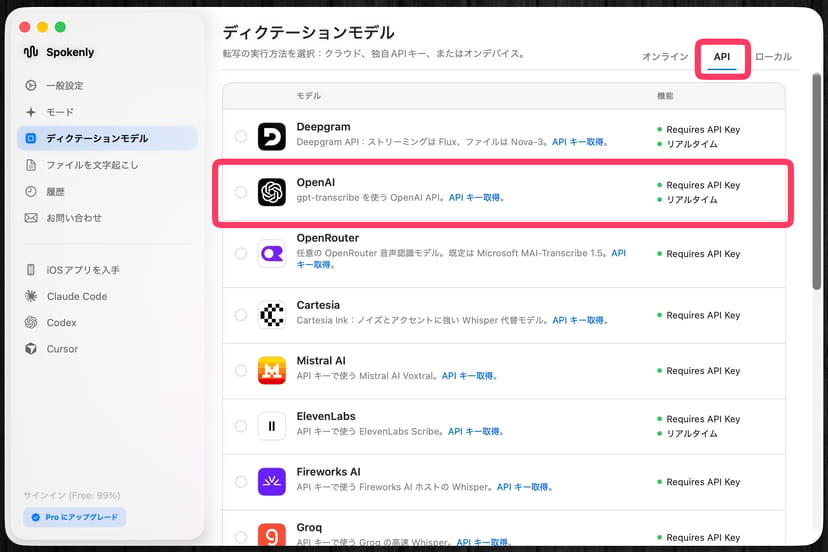The height and width of the screenshot is (552, 828).
Task: Select the Mistral AI radio button
Action: tap(241, 370)
